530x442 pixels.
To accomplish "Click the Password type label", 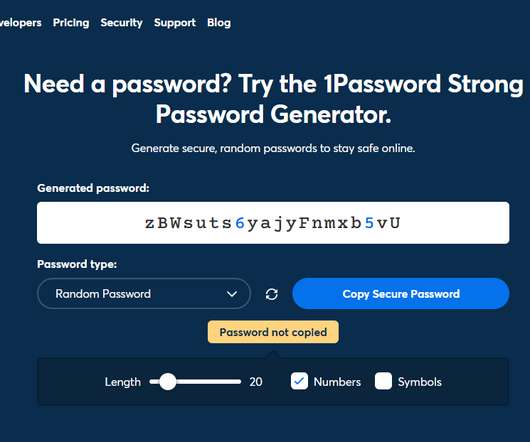I will 77,264.
